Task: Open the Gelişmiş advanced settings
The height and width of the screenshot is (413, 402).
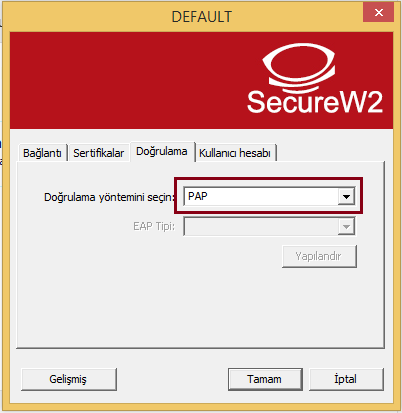Action: pos(69,379)
